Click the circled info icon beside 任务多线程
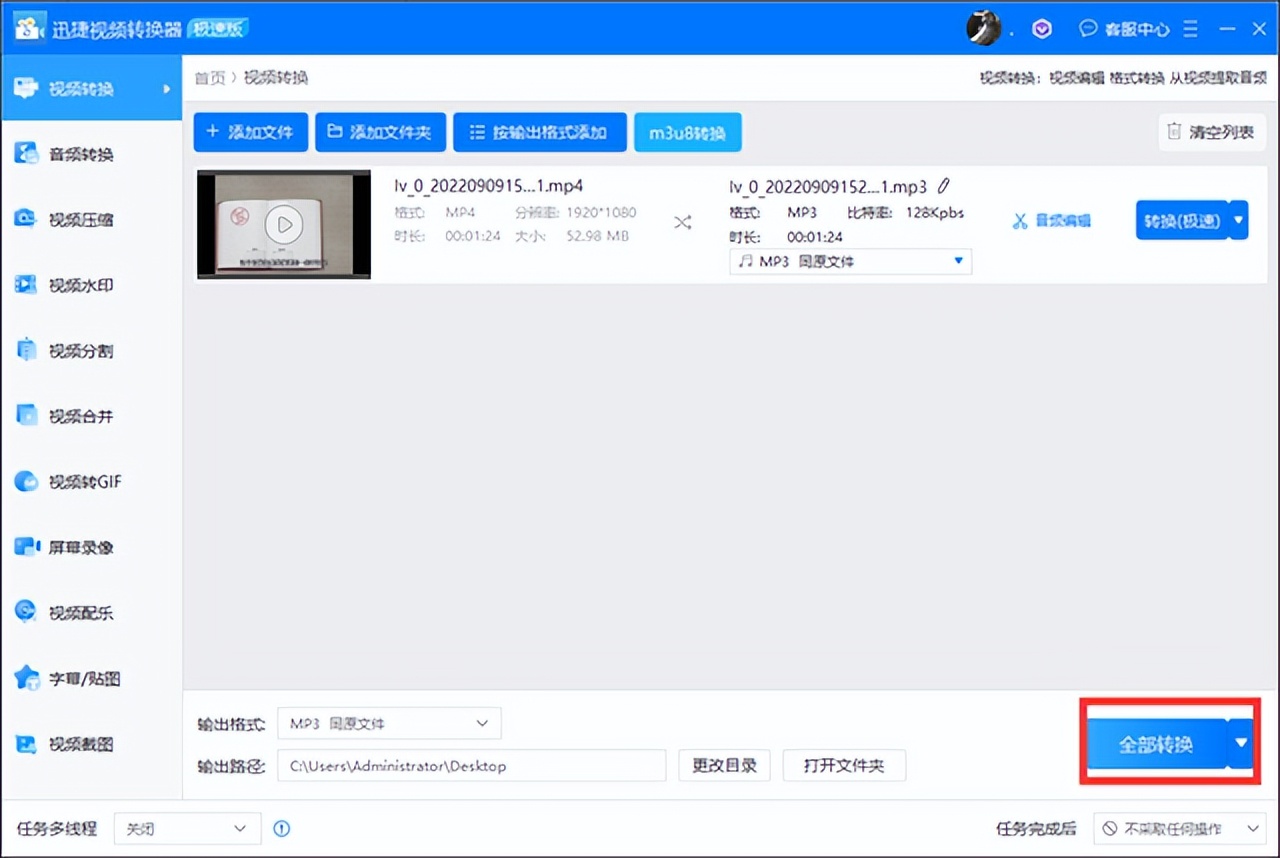 (281, 828)
